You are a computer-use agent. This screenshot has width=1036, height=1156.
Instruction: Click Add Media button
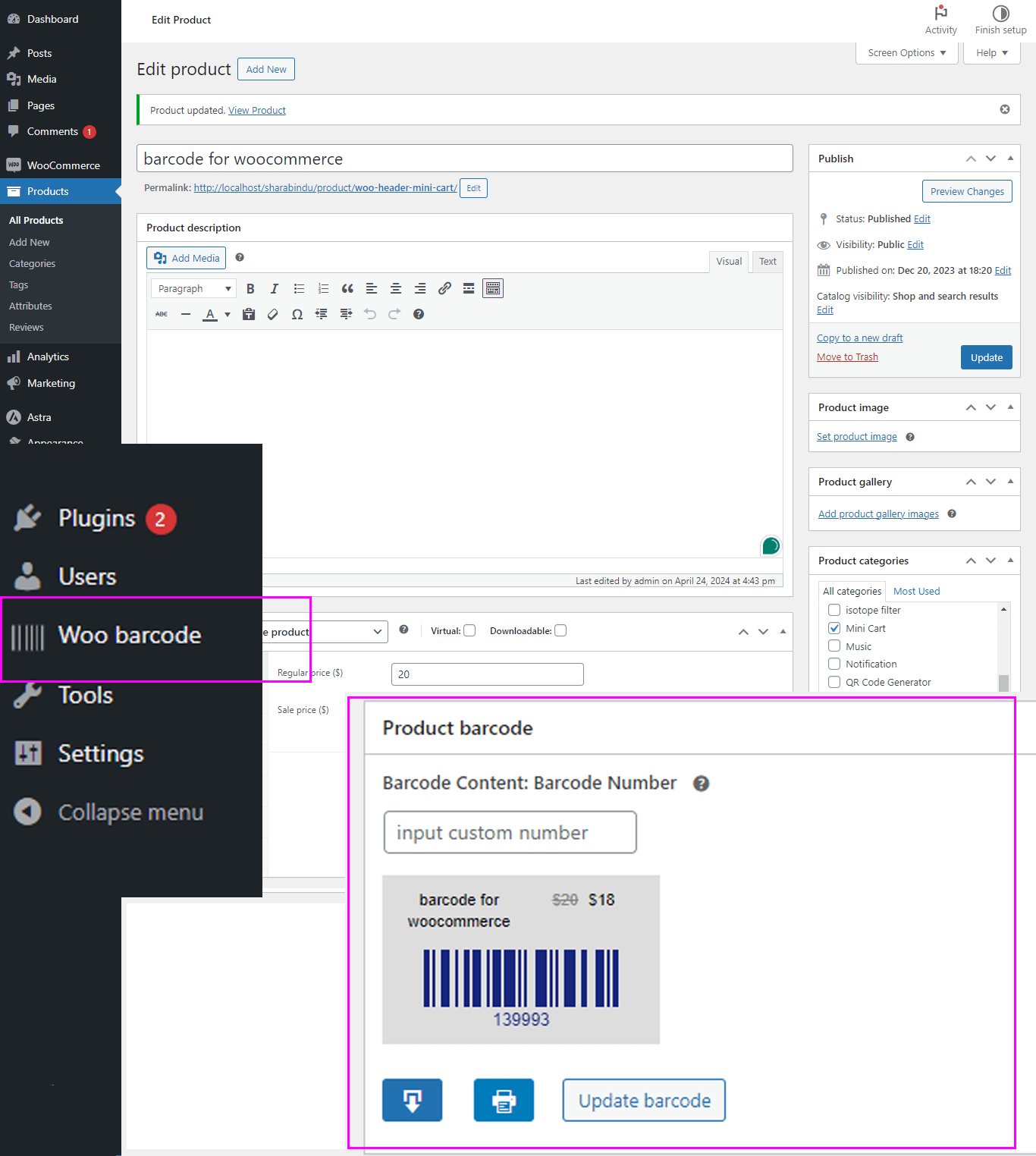(x=186, y=258)
